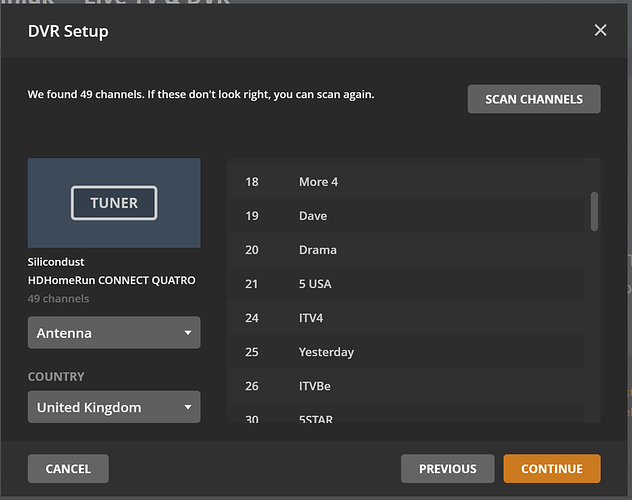632x500 pixels.
Task: Click the orange Continue button
Action: 551,468
